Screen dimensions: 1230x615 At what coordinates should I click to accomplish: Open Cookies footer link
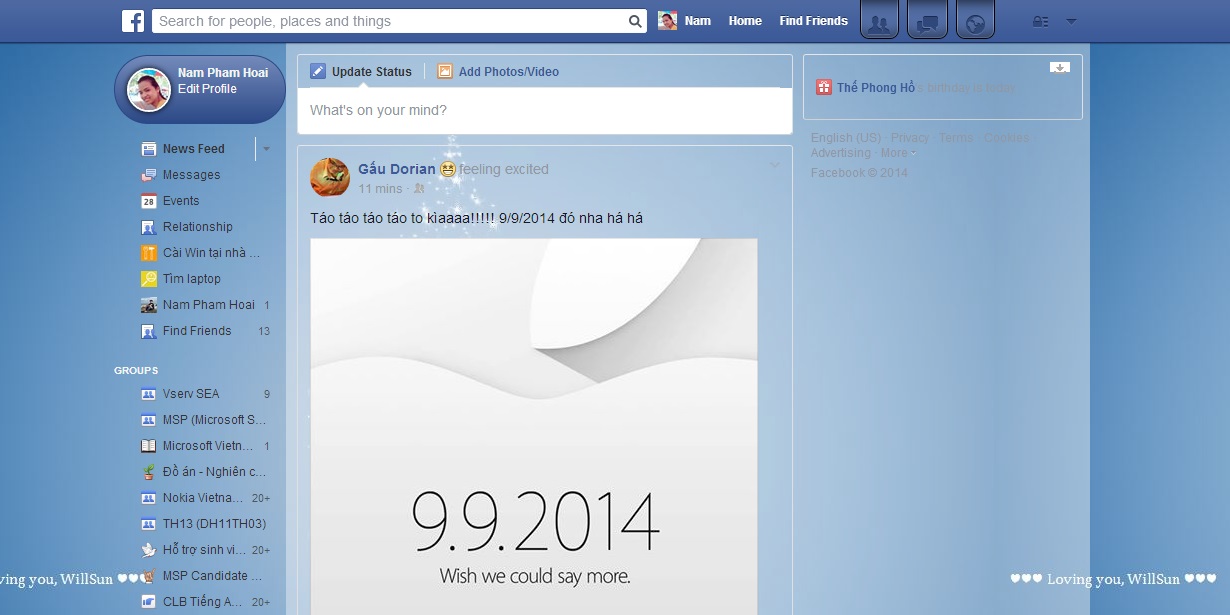1006,138
